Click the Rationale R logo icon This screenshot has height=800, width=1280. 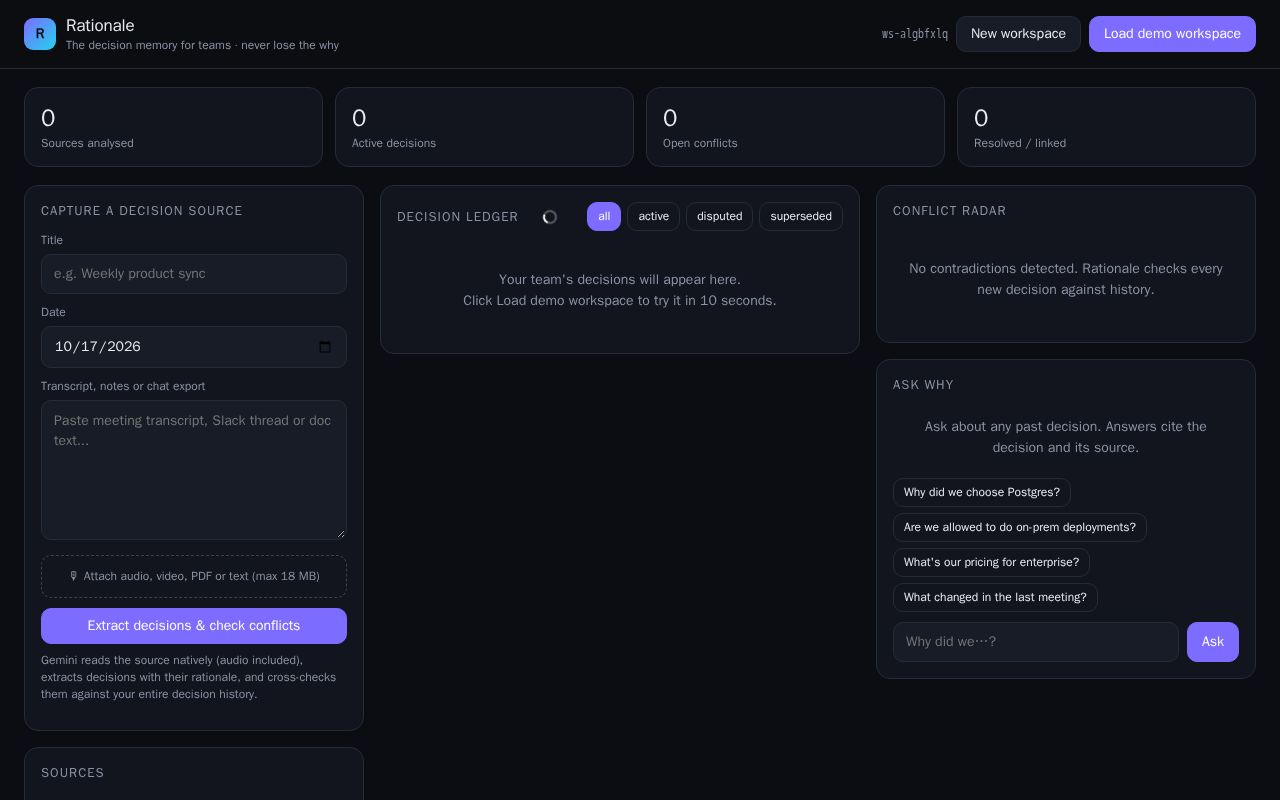coord(40,34)
